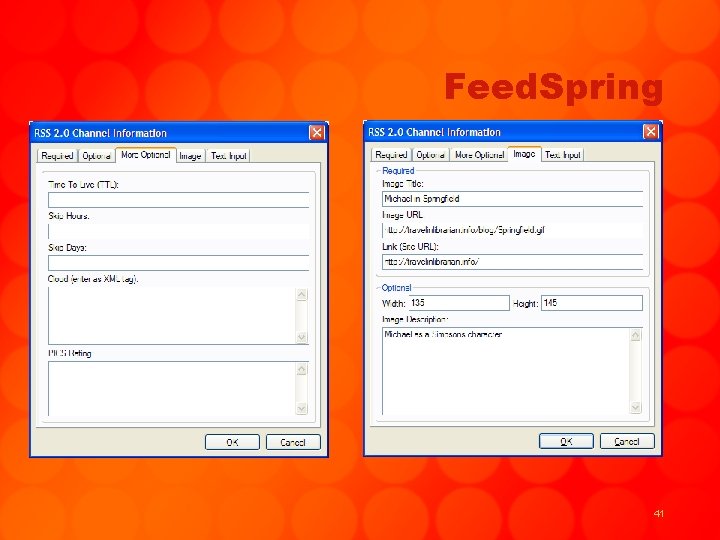Click OK in the left dialog

click(x=232, y=442)
